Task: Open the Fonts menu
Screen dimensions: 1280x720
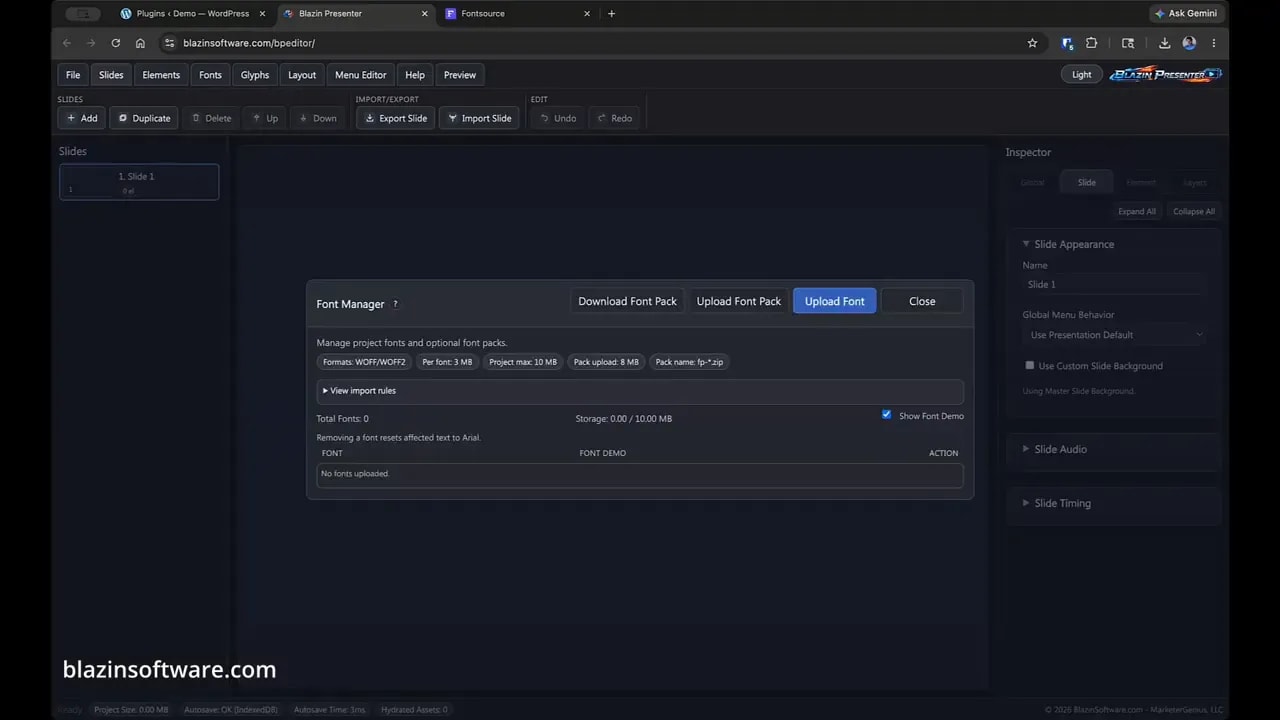Action: pyautogui.click(x=210, y=75)
